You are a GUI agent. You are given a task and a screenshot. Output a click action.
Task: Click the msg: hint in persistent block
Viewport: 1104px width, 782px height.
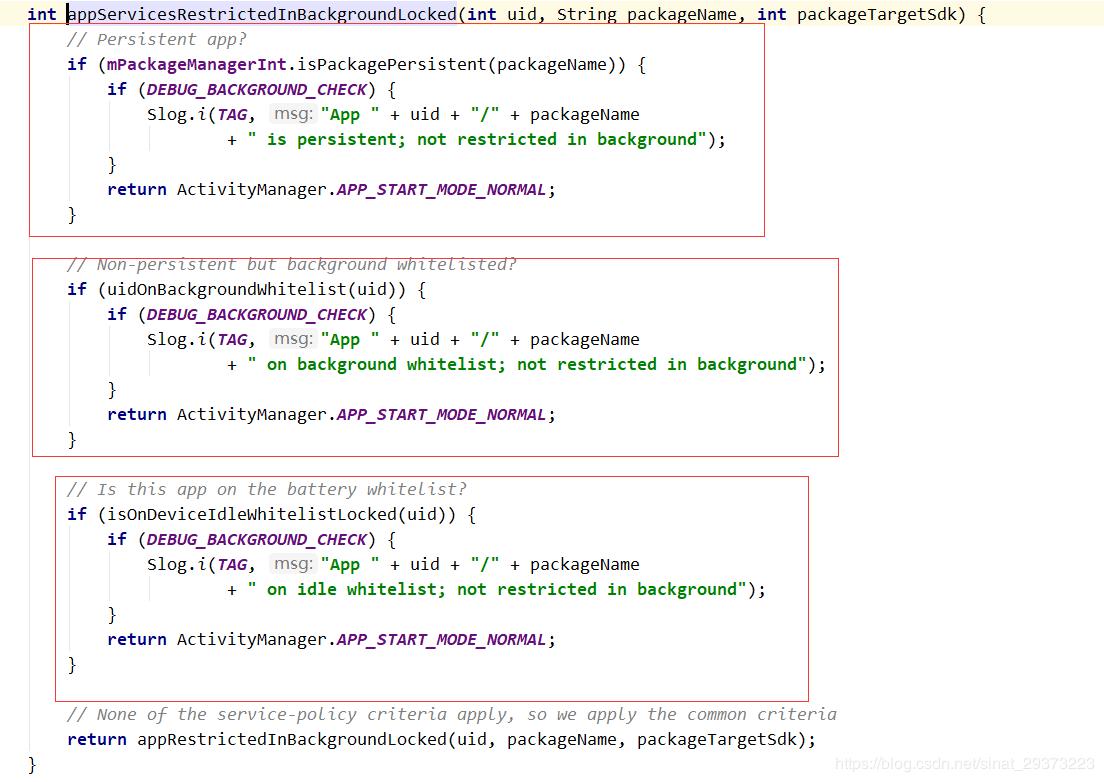292,114
